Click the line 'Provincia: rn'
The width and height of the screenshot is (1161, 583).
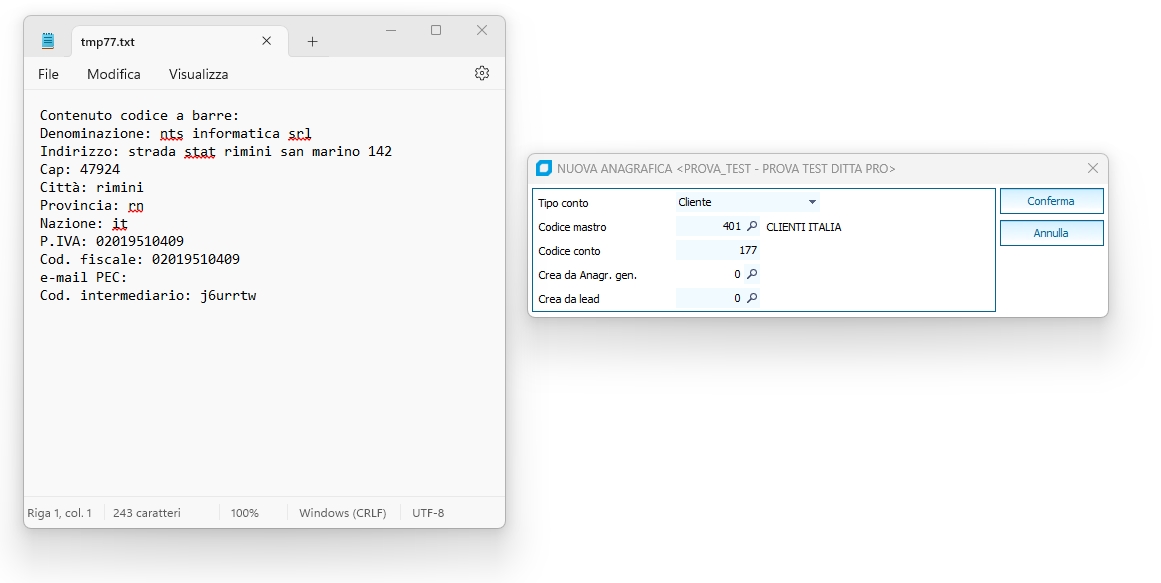coord(92,205)
